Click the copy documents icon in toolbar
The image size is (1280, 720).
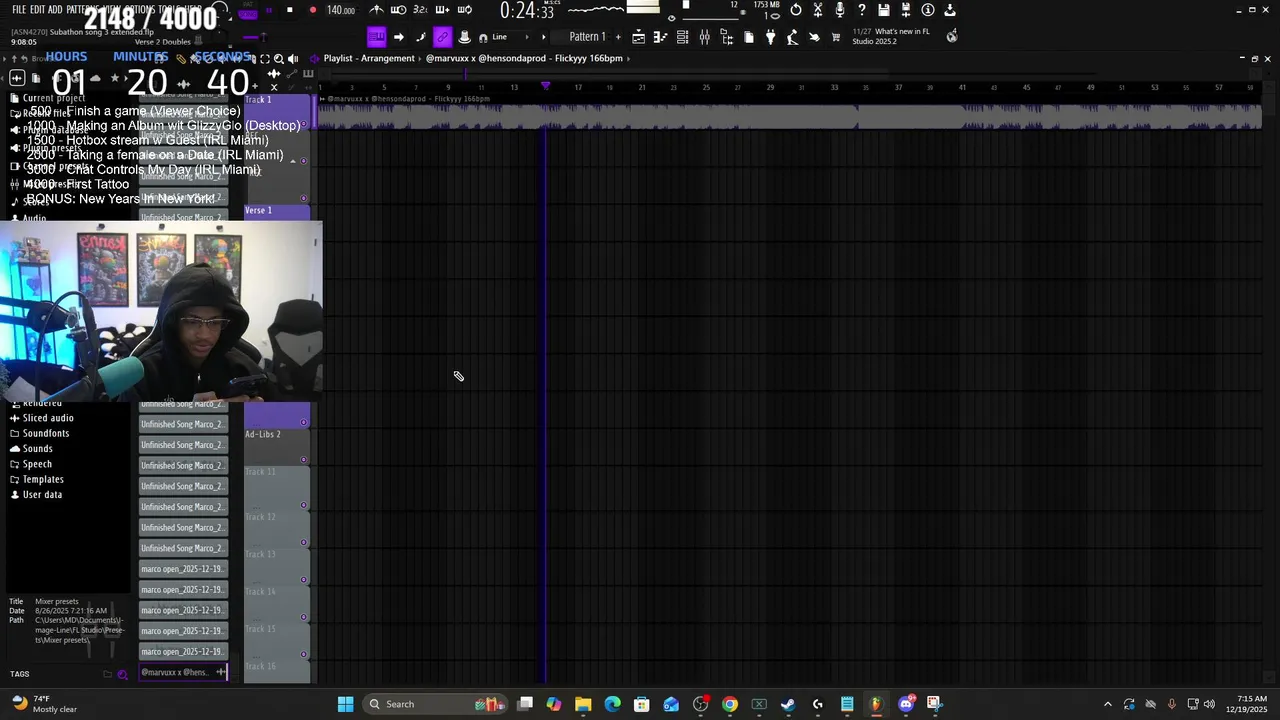(749, 37)
